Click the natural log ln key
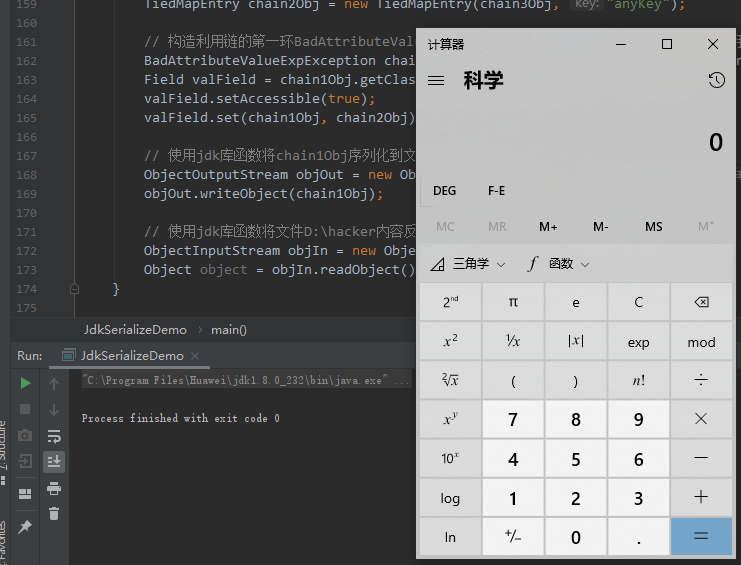Screen dimensions: 741x565 450,537
